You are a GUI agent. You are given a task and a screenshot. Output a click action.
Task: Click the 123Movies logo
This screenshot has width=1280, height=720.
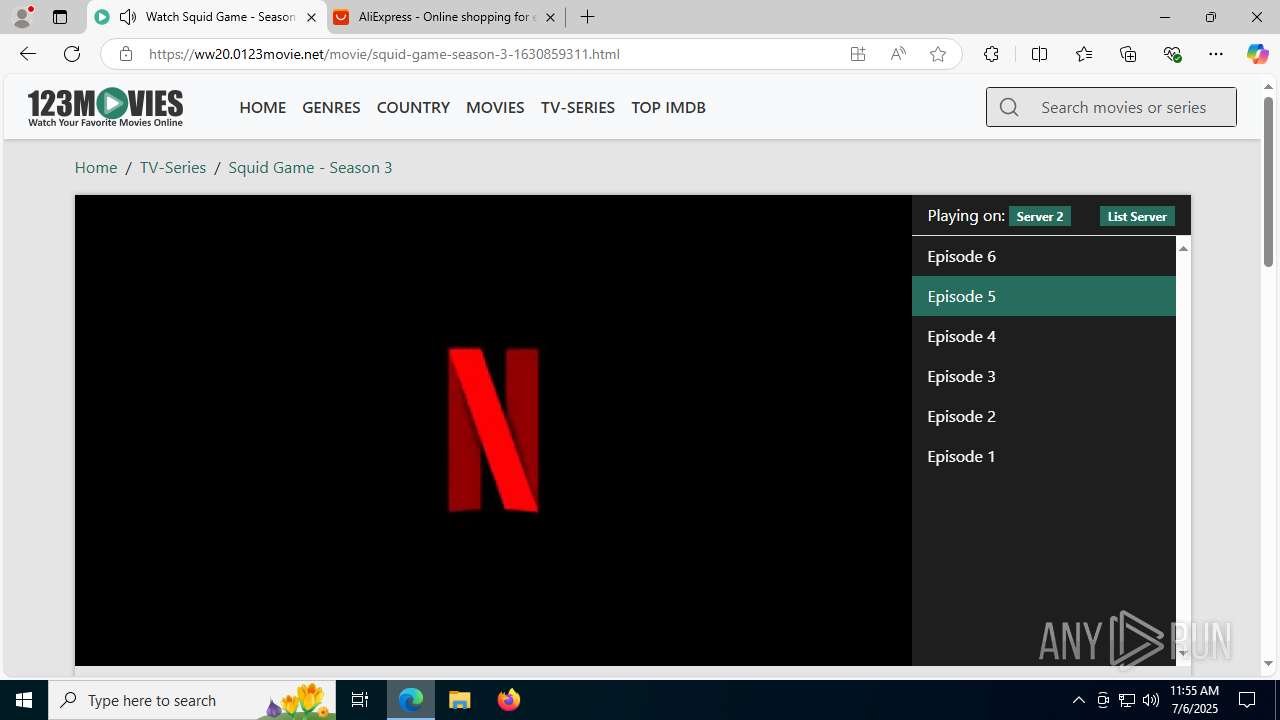pos(105,107)
